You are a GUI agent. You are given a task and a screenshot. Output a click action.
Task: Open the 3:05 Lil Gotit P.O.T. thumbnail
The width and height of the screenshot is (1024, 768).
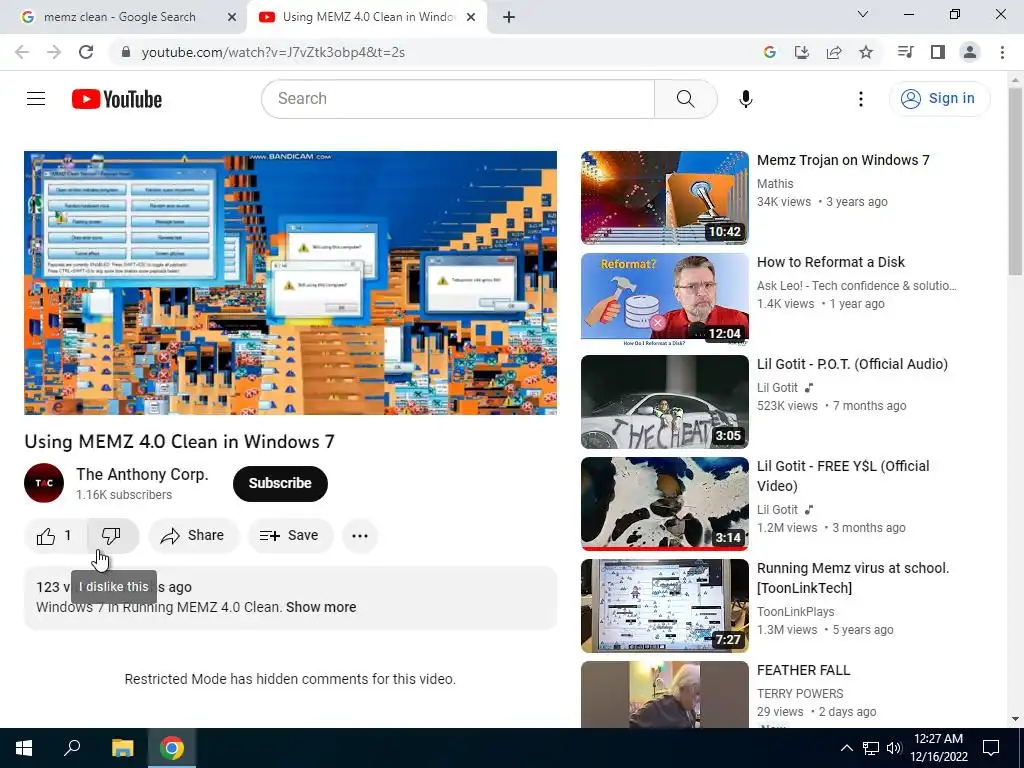[665, 402]
